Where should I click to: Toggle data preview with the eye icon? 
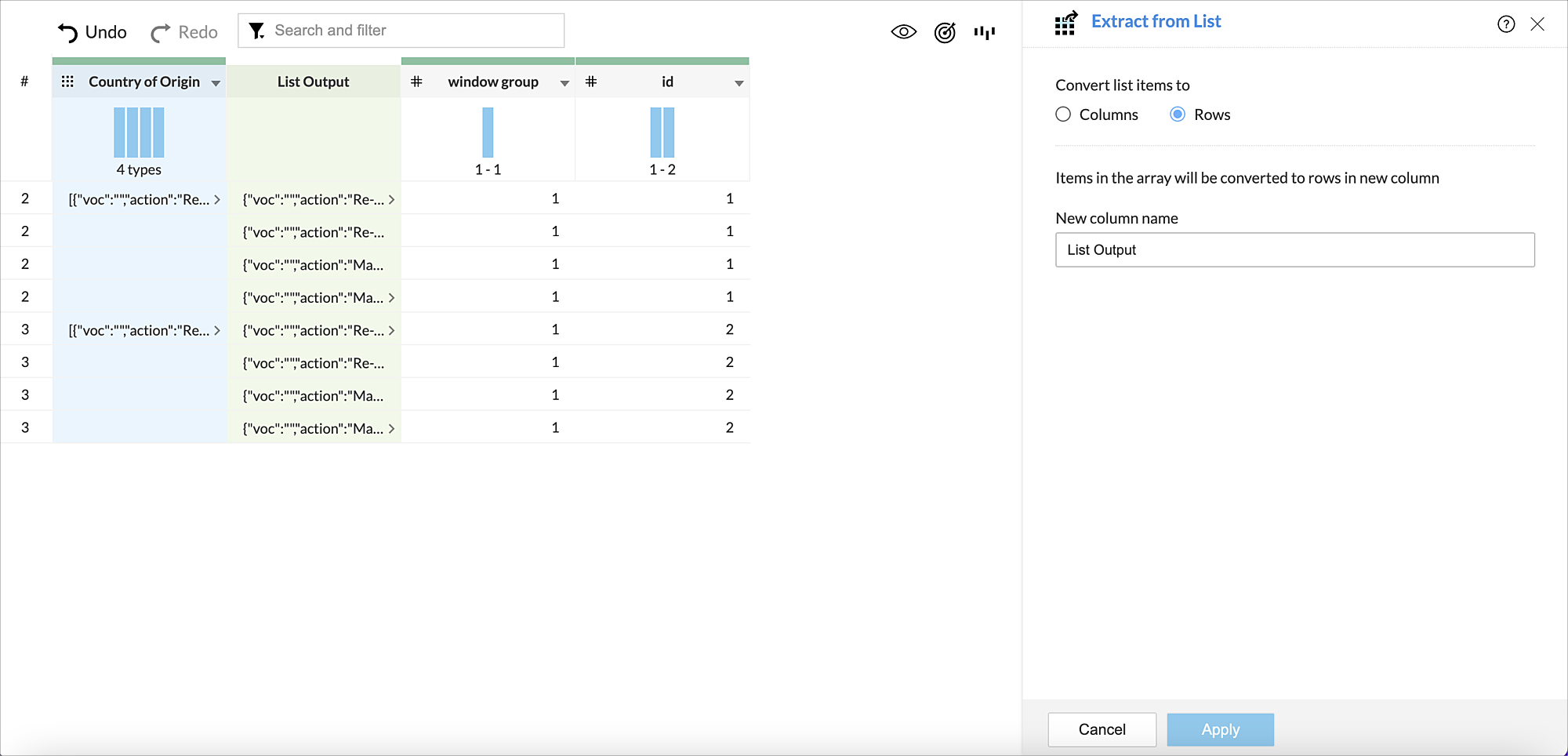tap(903, 31)
